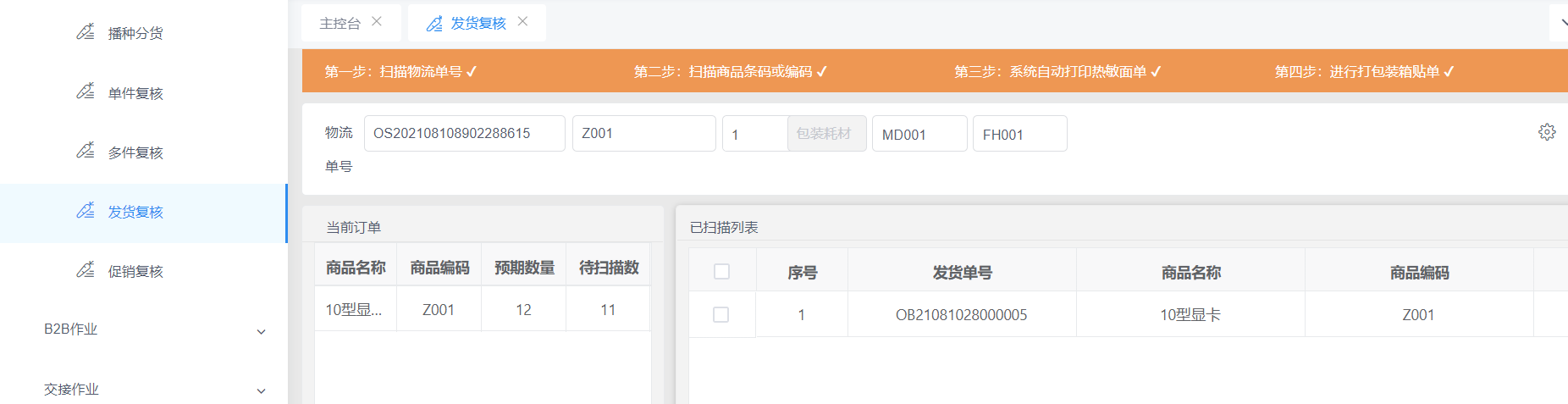Click the 预期数量 column header
The image size is (1568, 404).
pos(524,268)
